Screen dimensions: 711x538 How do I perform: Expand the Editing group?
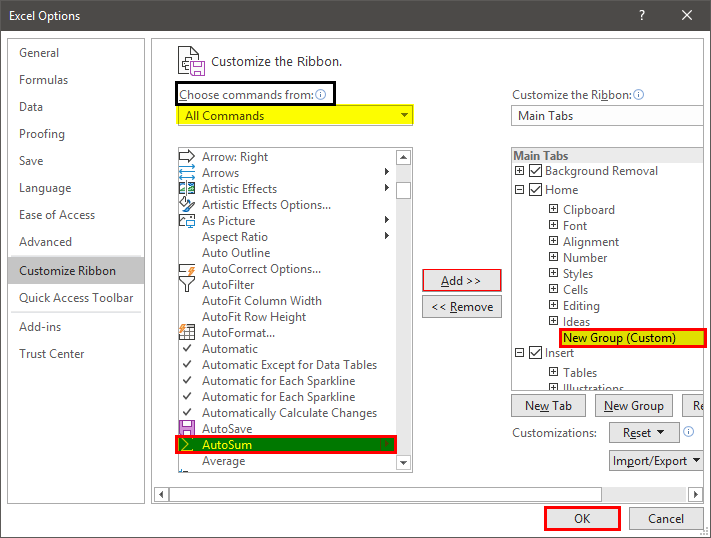pyautogui.click(x=553, y=305)
